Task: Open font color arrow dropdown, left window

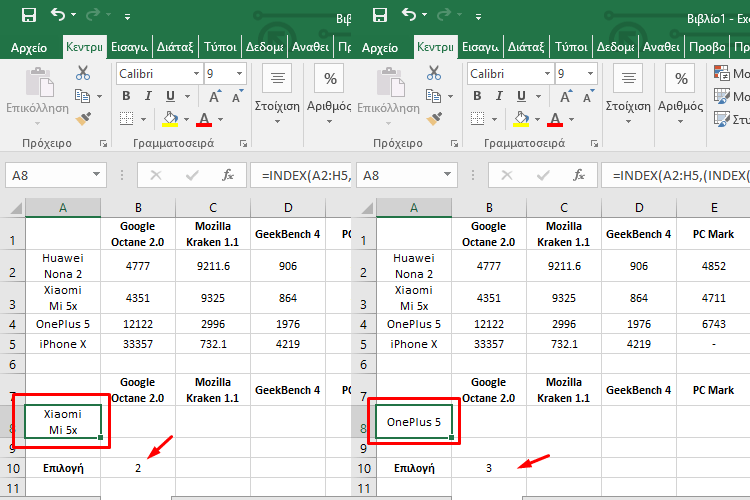Action: 221,119
